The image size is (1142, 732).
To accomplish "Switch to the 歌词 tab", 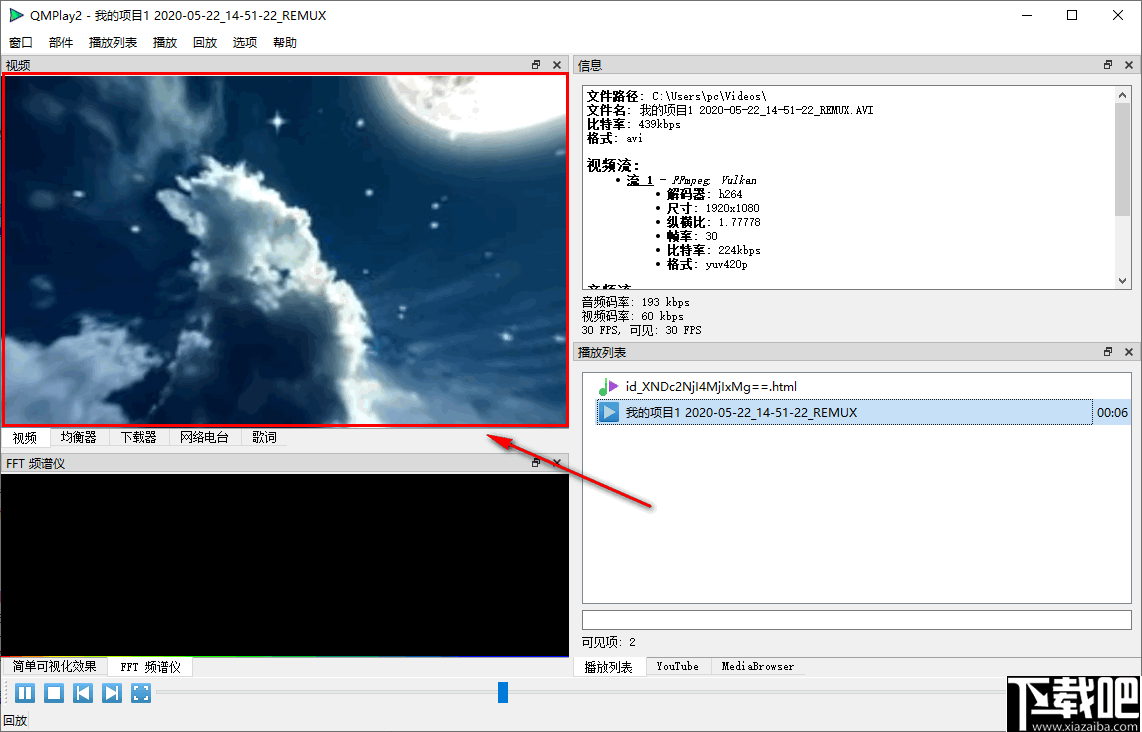I will coord(263,436).
